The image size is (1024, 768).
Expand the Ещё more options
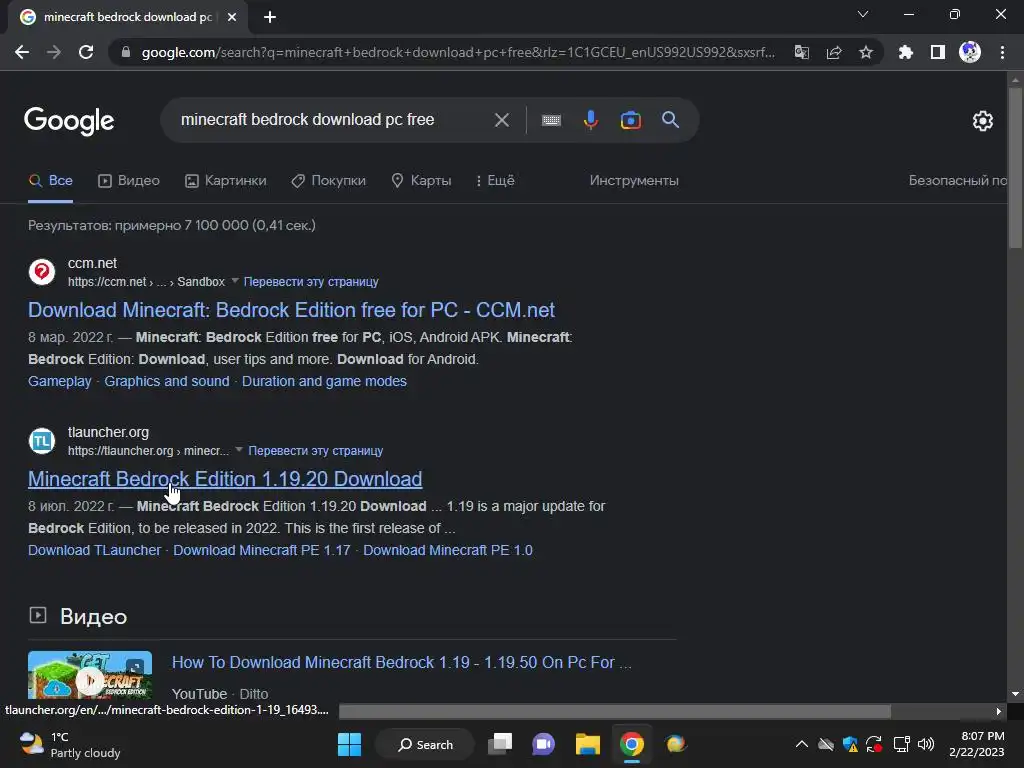click(x=495, y=181)
